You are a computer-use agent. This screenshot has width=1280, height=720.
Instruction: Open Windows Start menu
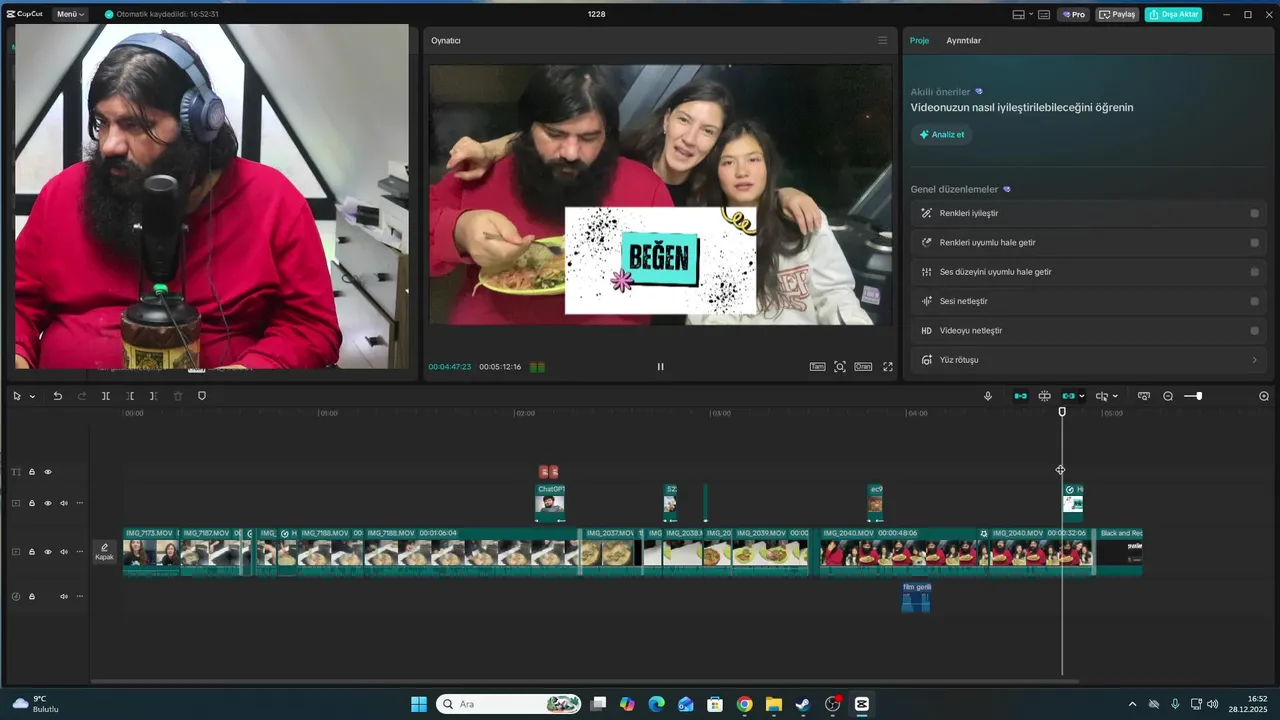pyautogui.click(x=419, y=704)
